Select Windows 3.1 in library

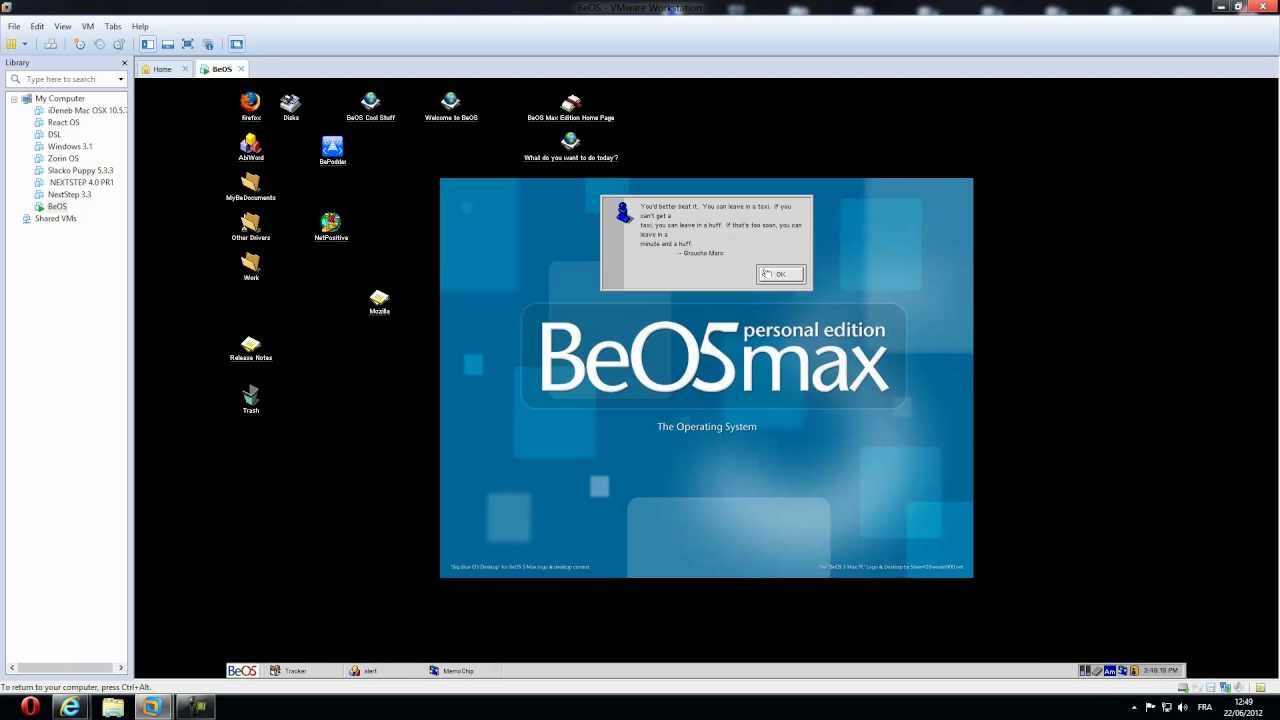point(70,146)
